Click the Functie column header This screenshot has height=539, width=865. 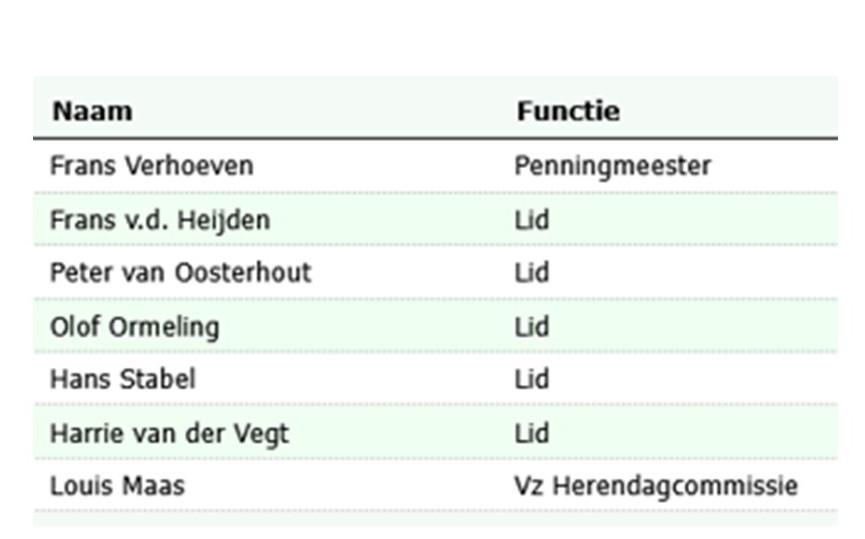pos(568,111)
